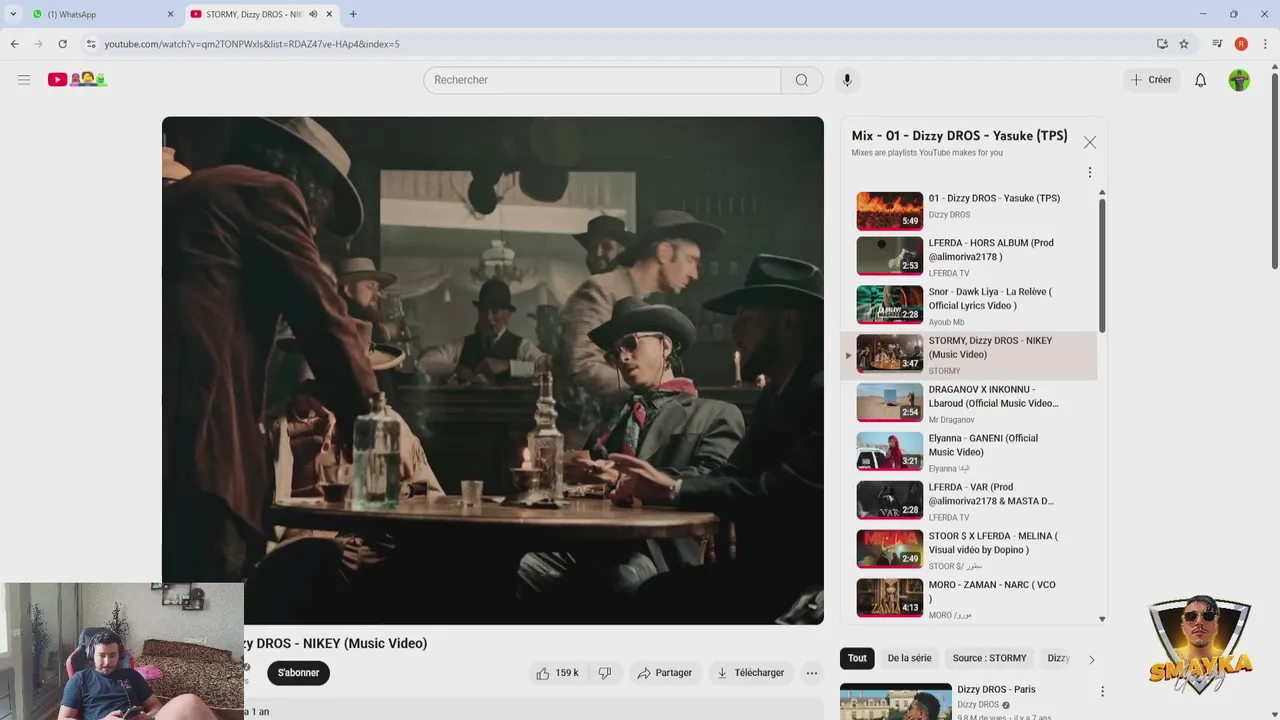Click the playlist panel scrollbar
The width and height of the screenshot is (1280, 720).
tap(1102, 265)
